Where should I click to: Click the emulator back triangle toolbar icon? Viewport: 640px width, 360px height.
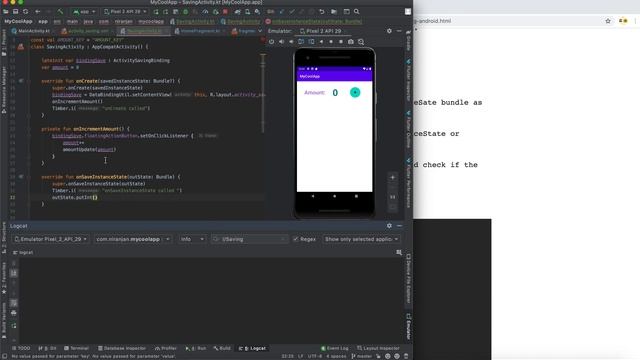321,41
